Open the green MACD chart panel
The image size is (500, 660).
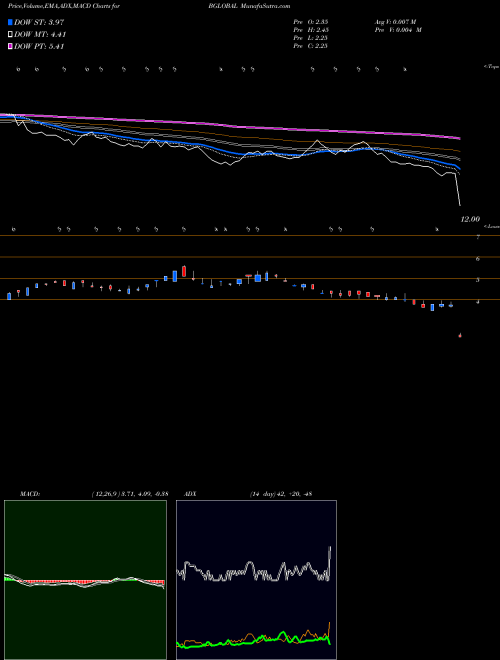tap(85, 580)
